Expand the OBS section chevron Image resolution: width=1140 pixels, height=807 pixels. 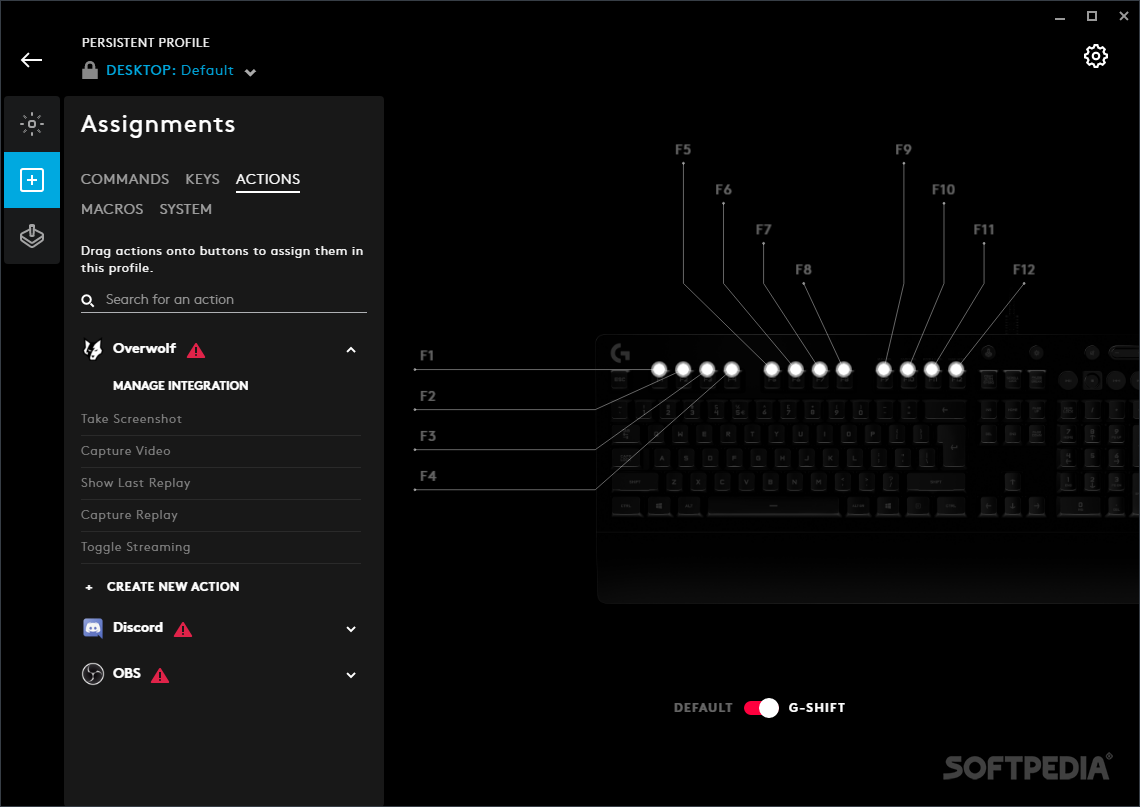(x=351, y=675)
